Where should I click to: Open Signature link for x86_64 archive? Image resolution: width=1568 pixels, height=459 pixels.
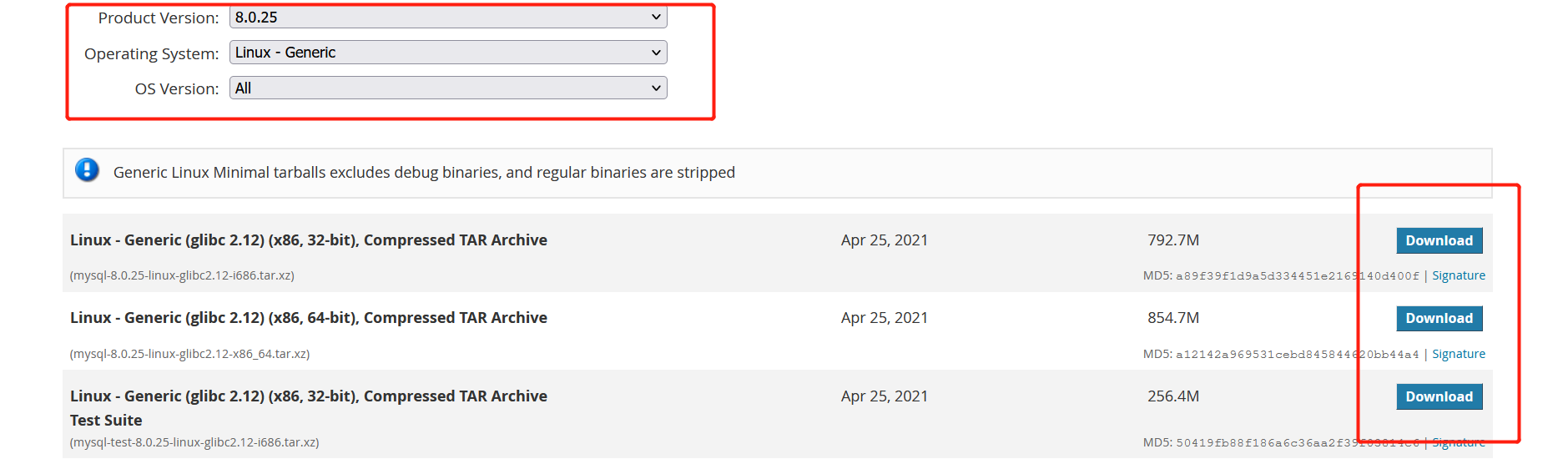[x=1458, y=354]
